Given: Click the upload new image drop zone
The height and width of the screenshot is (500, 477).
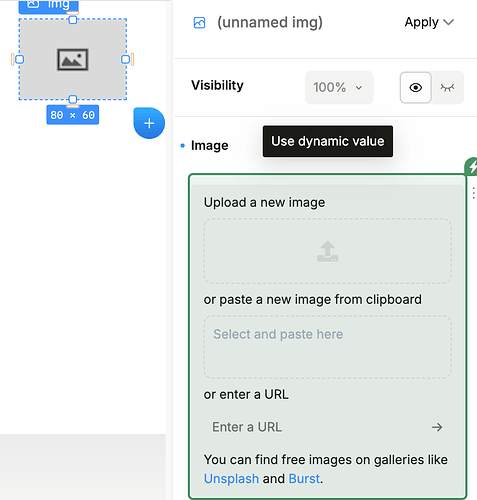Looking at the screenshot, I should (328, 251).
